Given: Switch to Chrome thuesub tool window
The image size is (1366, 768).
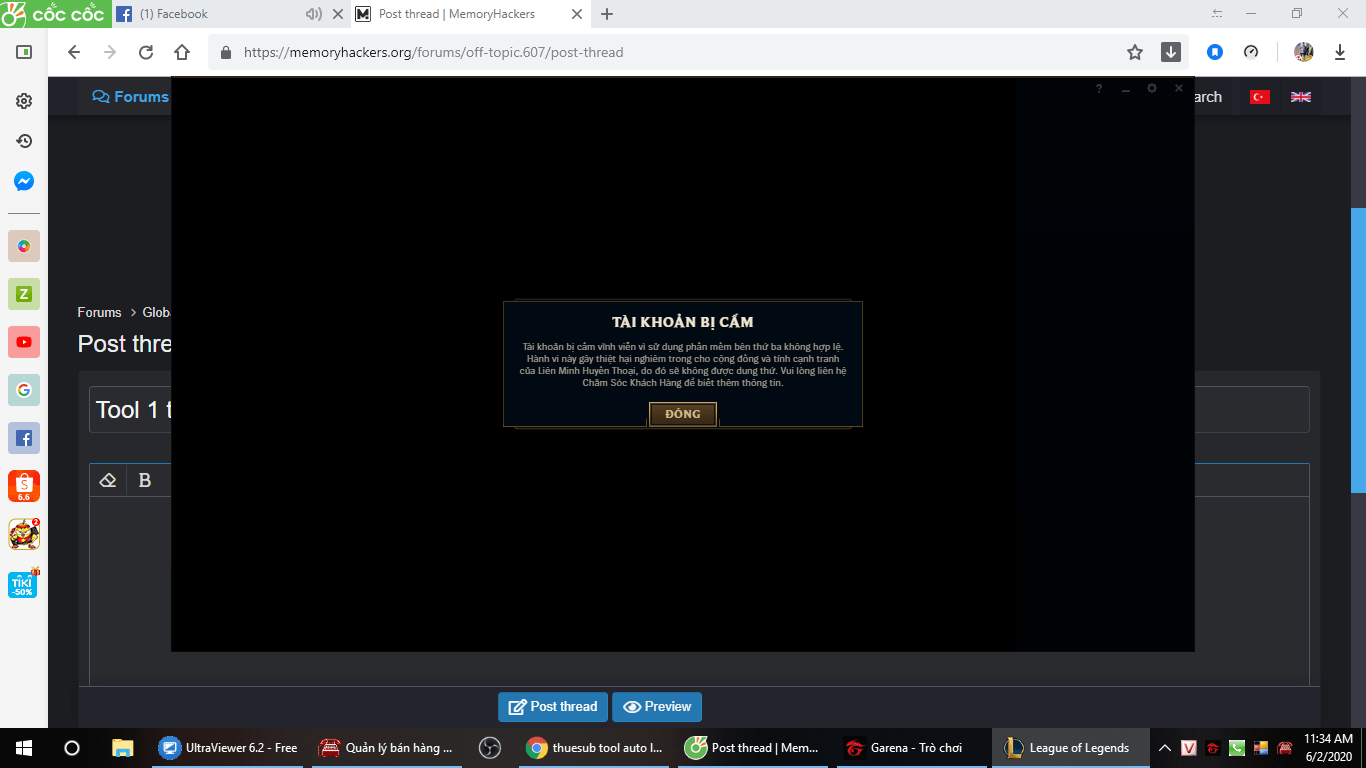Looking at the screenshot, I should tap(595, 747).
